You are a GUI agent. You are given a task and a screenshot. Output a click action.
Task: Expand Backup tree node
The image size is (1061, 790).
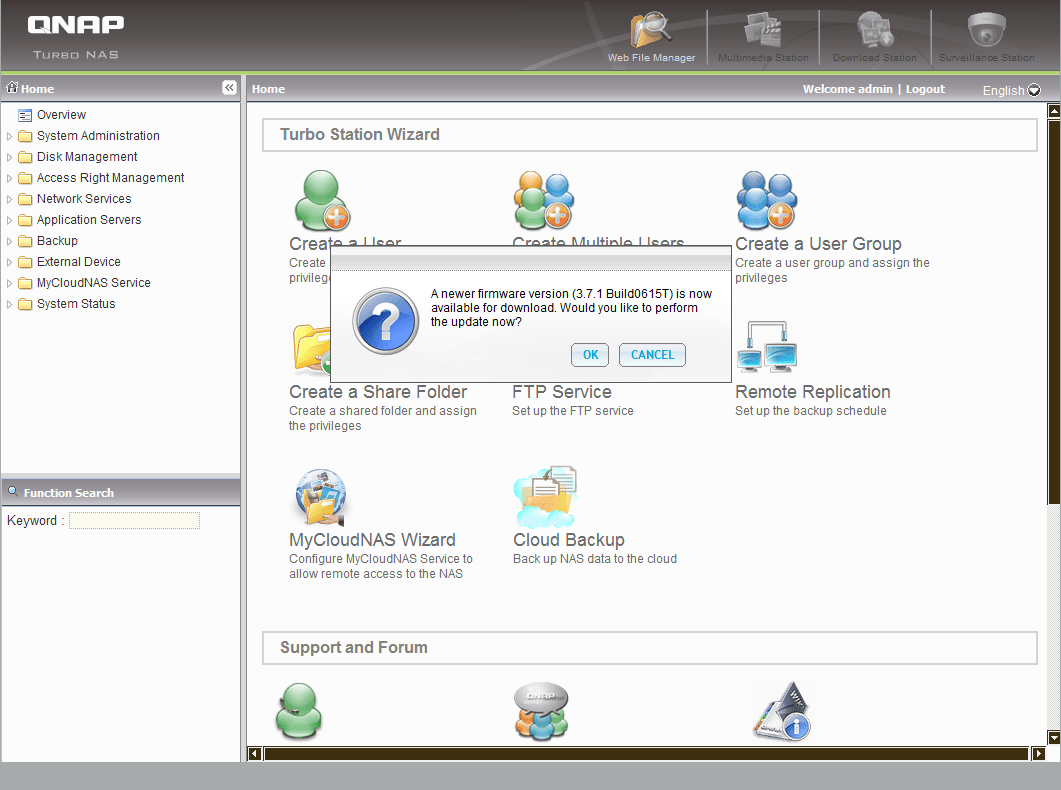(x=9, y=241)
